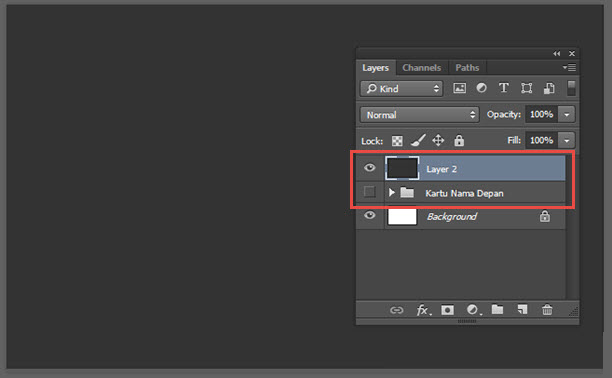Switch to the Layers tab
The height and width of the screenshot is (378, 612).
[375, 68]
